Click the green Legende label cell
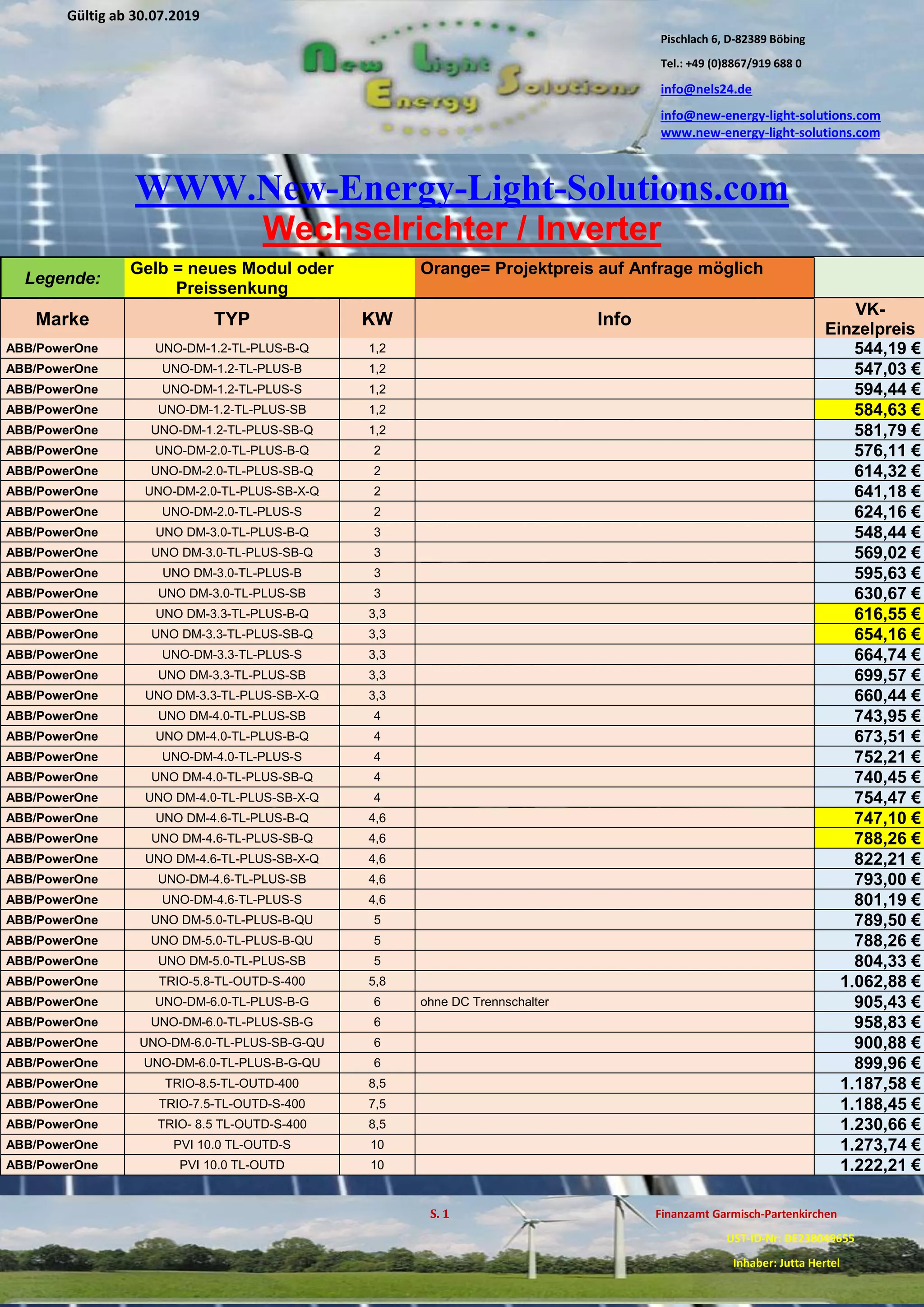 click(63, 278)
